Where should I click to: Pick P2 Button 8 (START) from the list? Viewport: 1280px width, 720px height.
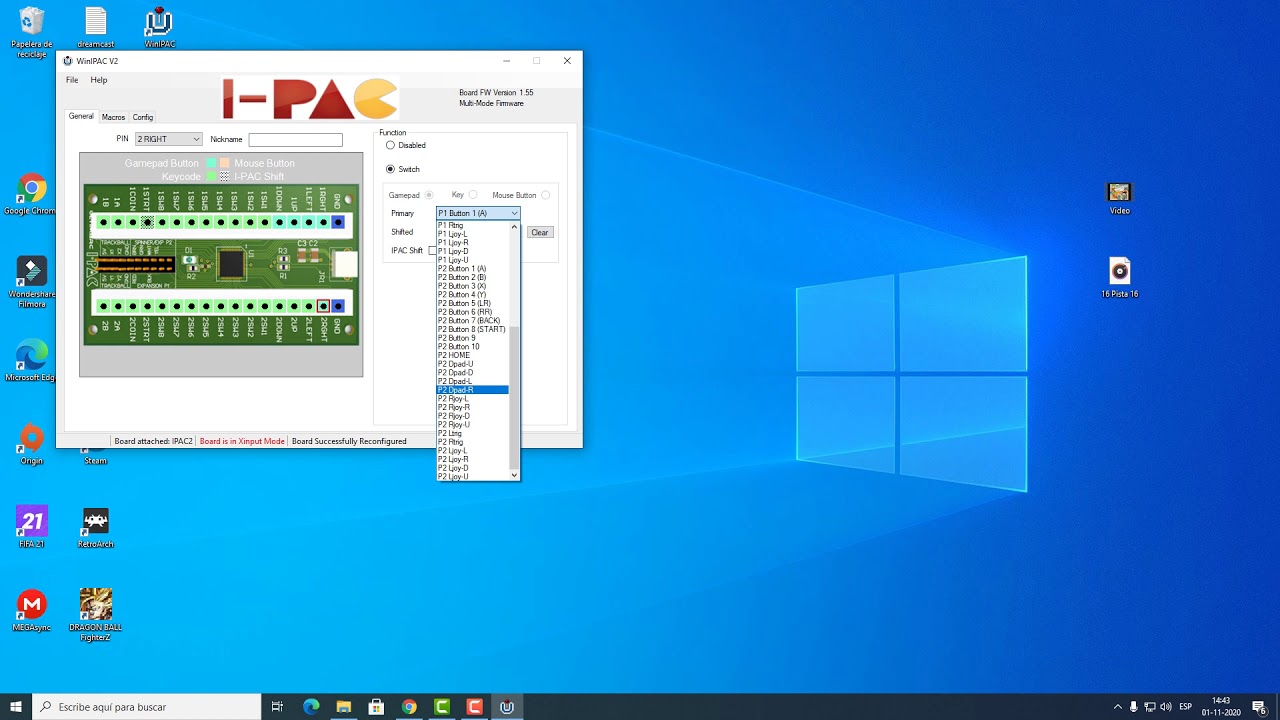click(473, 329)
